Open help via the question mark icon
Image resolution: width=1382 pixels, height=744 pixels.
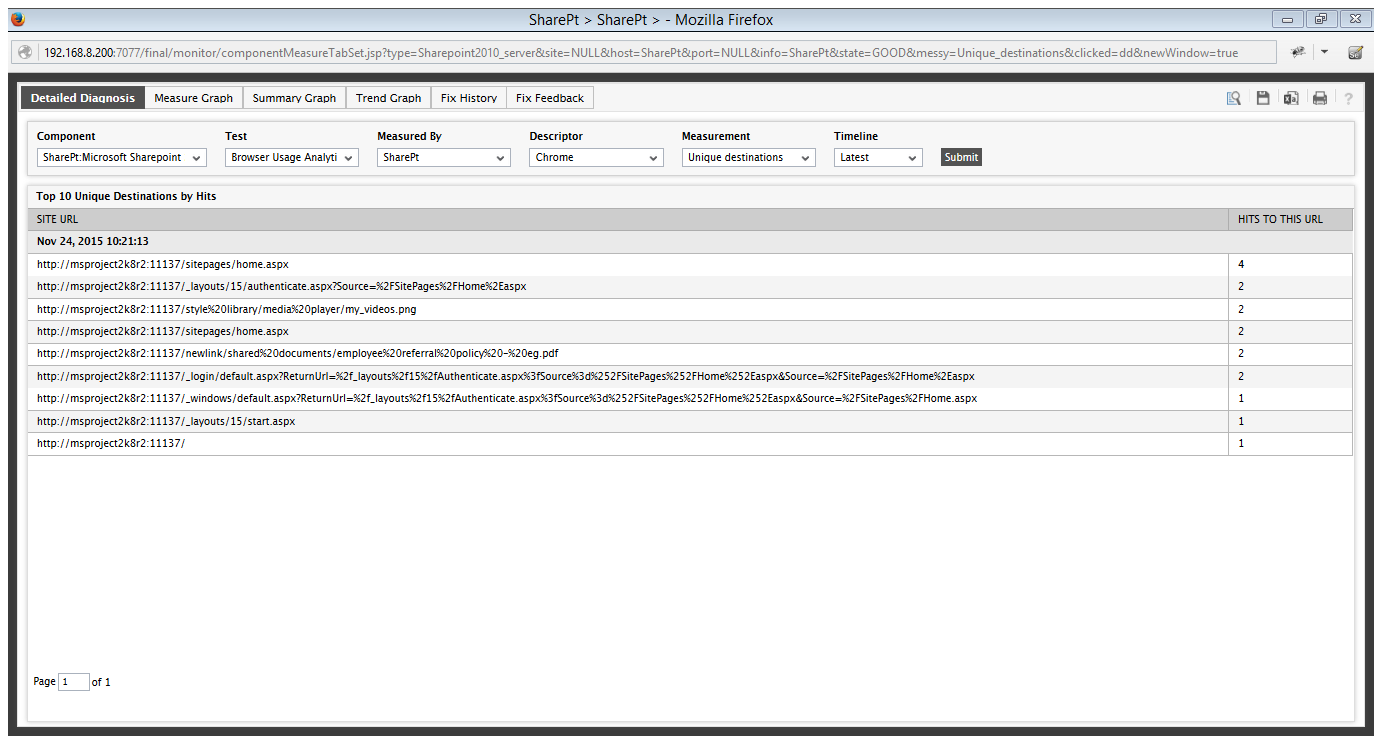coord(1348,98)
